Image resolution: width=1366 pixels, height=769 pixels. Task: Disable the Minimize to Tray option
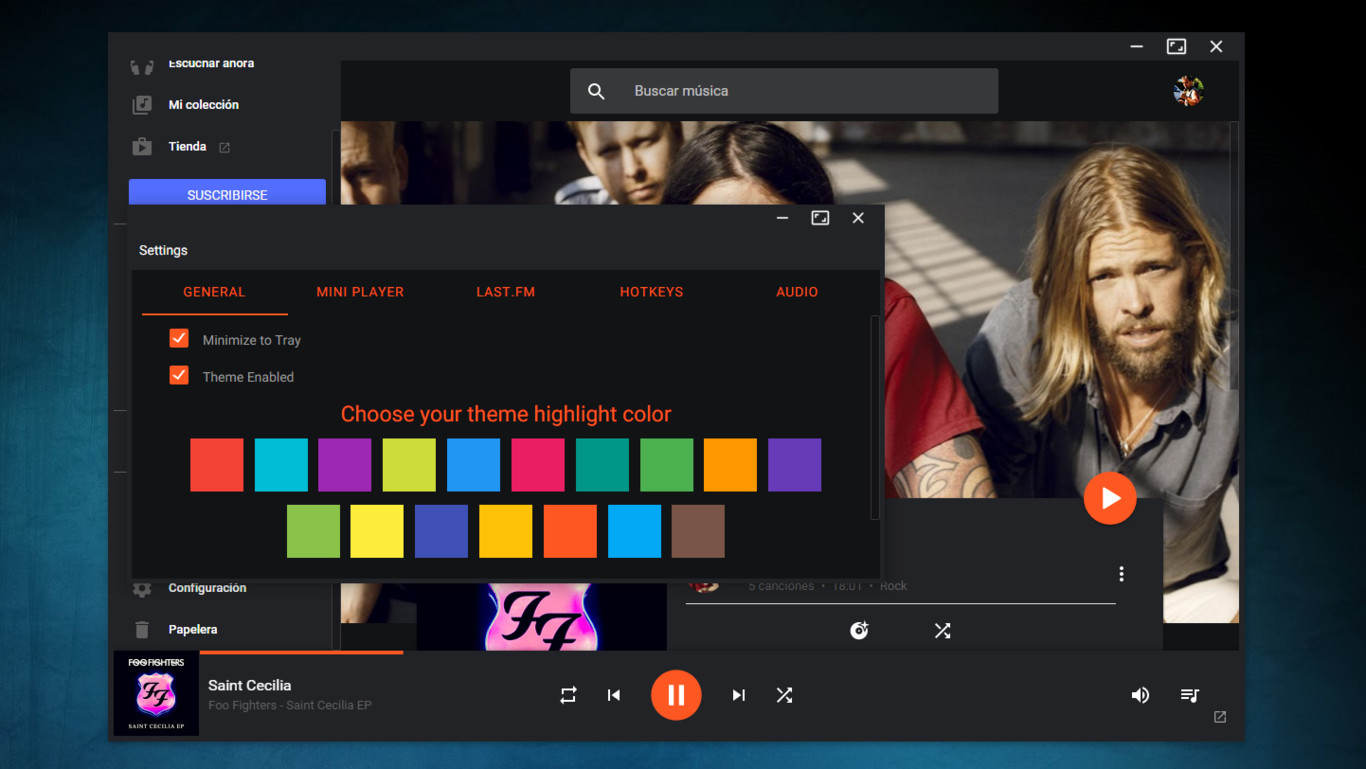point(179,338)
